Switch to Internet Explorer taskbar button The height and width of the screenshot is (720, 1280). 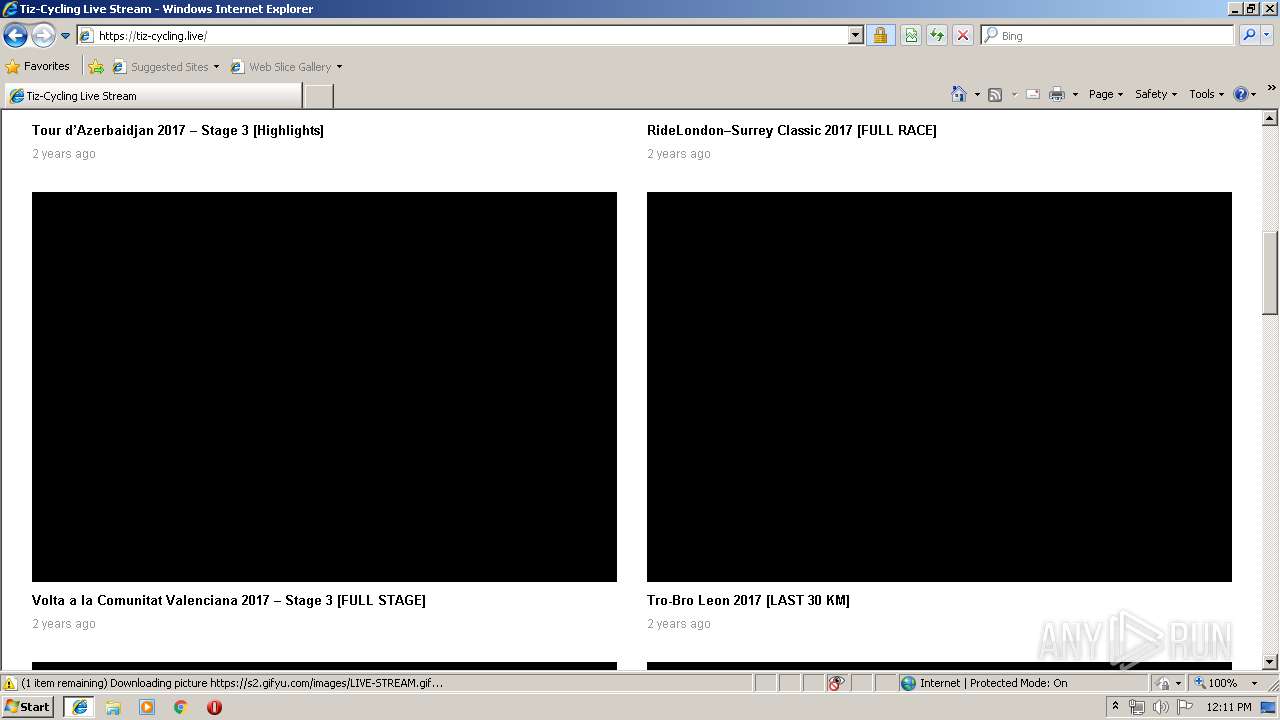point(79,707)
